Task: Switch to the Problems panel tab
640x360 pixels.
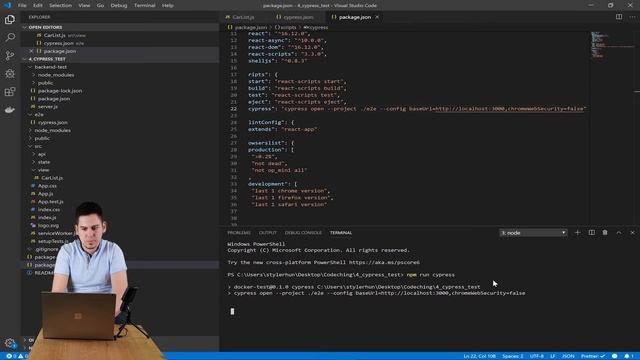Action: coord(239,233)
